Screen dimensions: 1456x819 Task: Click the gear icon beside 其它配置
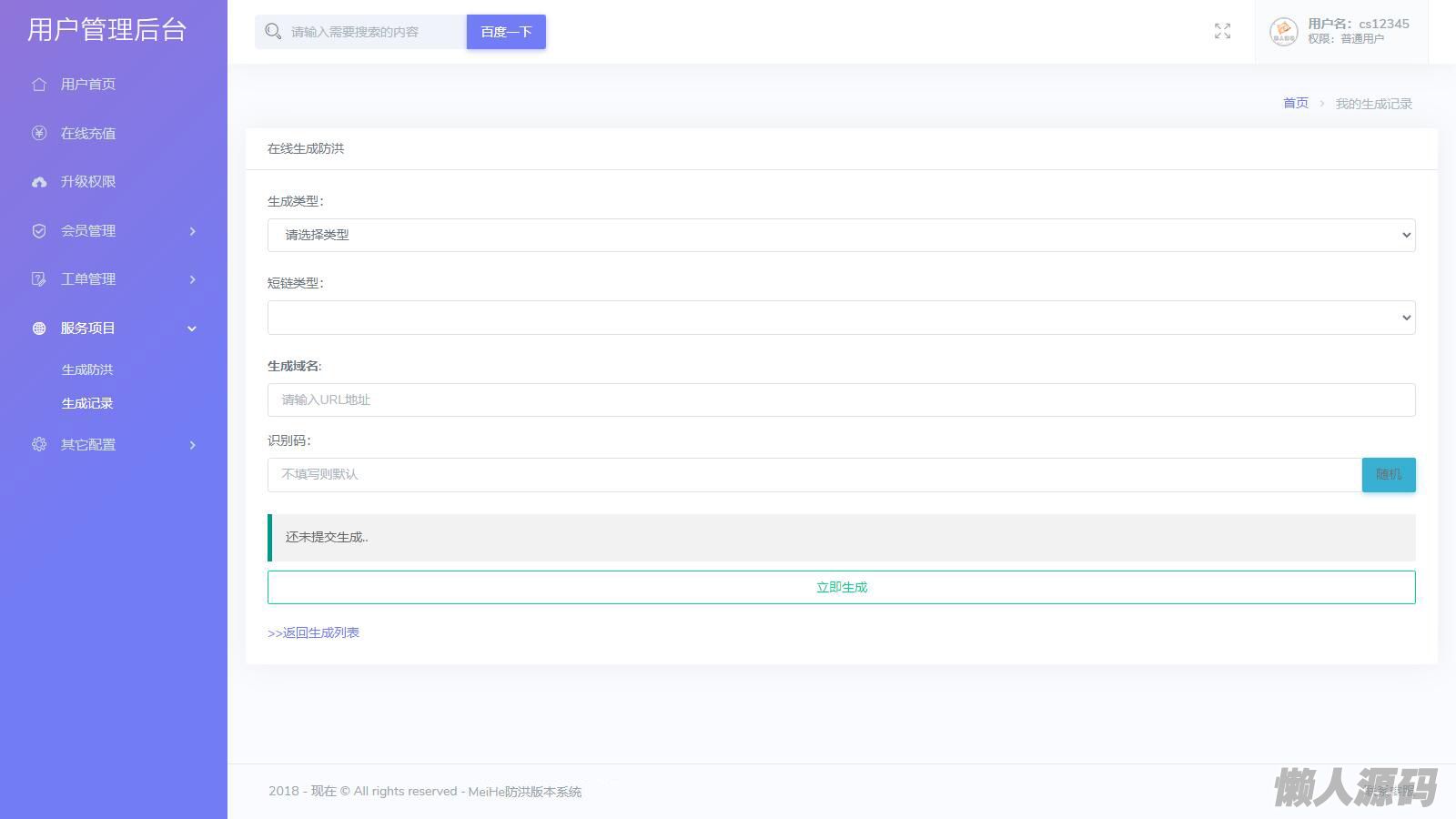pos(39,445)
